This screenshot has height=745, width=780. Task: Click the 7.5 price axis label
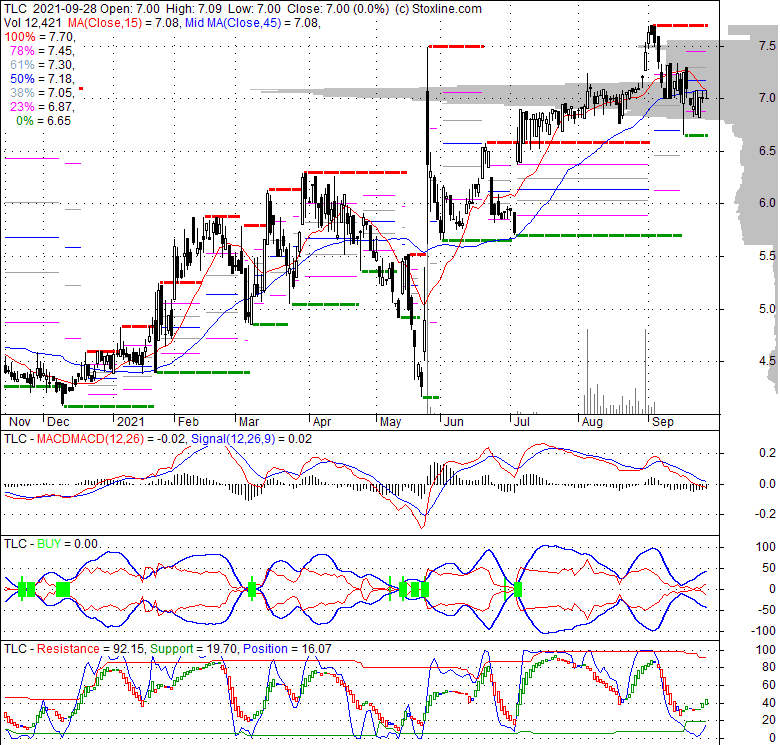point(767,46)
